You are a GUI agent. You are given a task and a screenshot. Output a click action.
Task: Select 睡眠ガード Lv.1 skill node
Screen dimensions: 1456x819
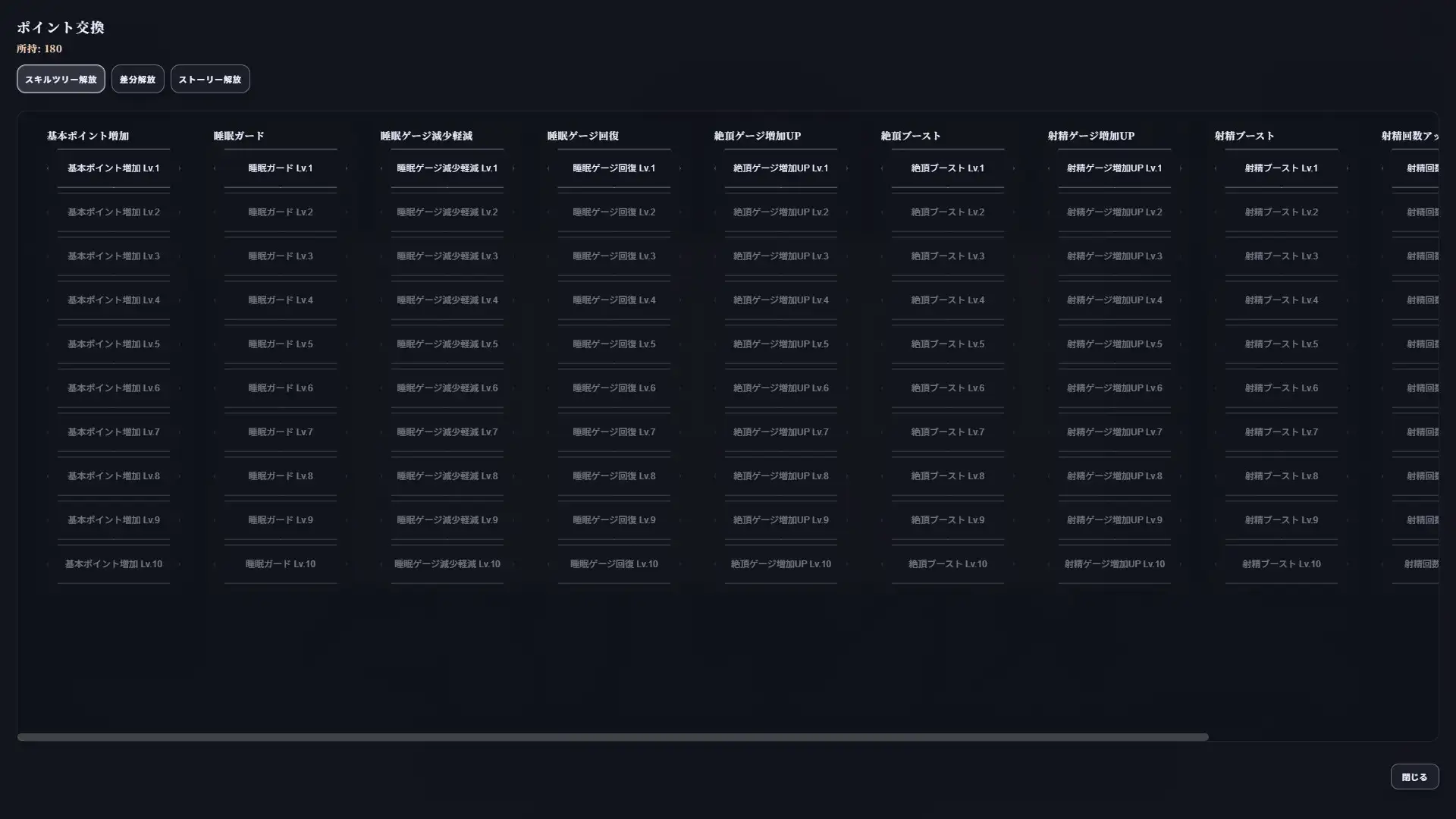pyautogui.click(x=281, y=168)
